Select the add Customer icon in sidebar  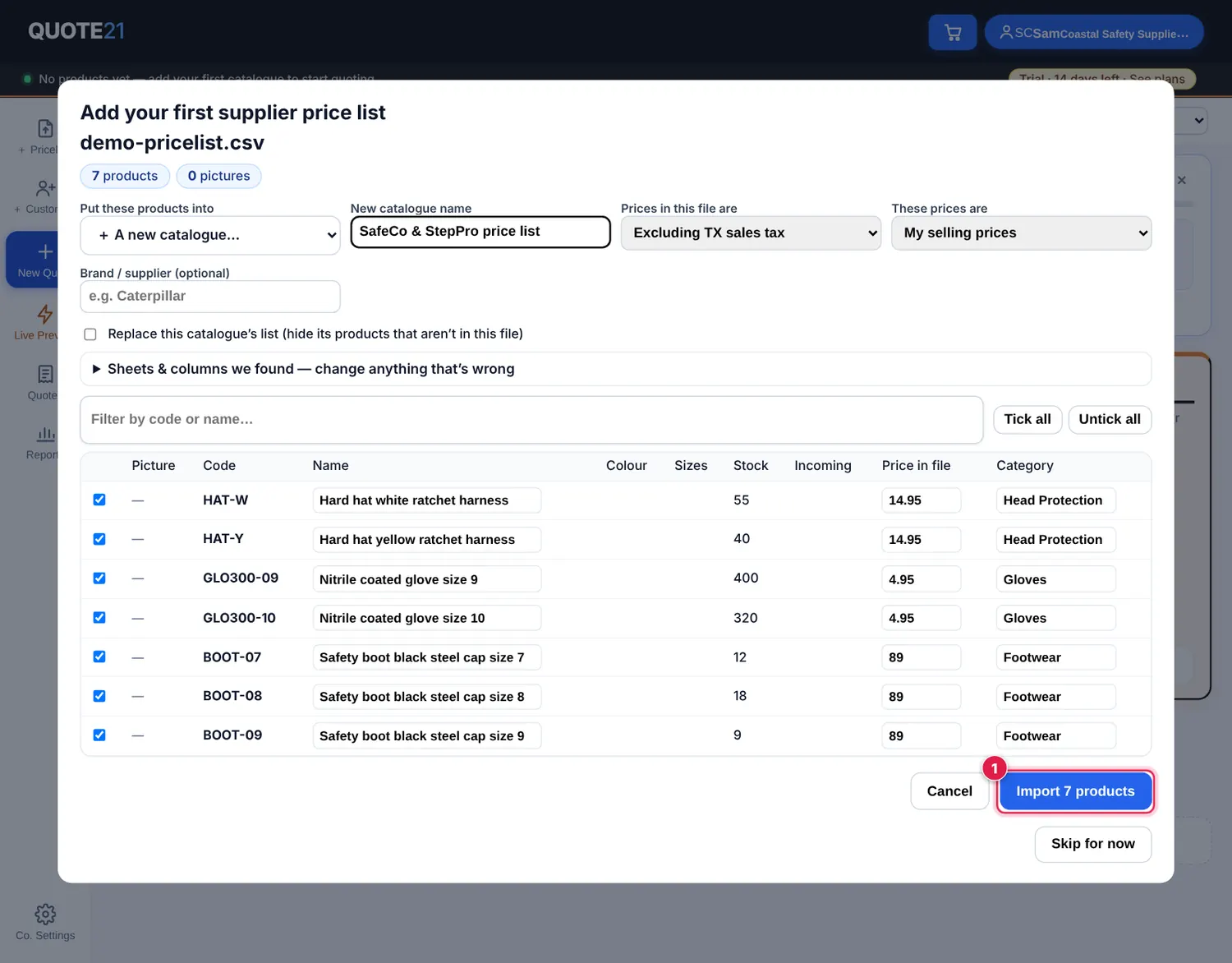point(45,188)
